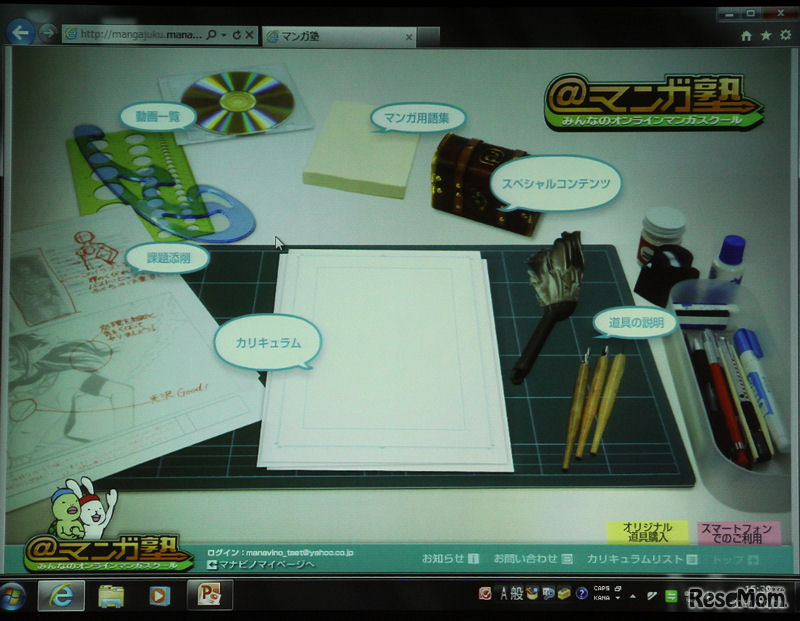Click the green circle template ruler
Screen dimensions: 800x621
pos(138,185)
